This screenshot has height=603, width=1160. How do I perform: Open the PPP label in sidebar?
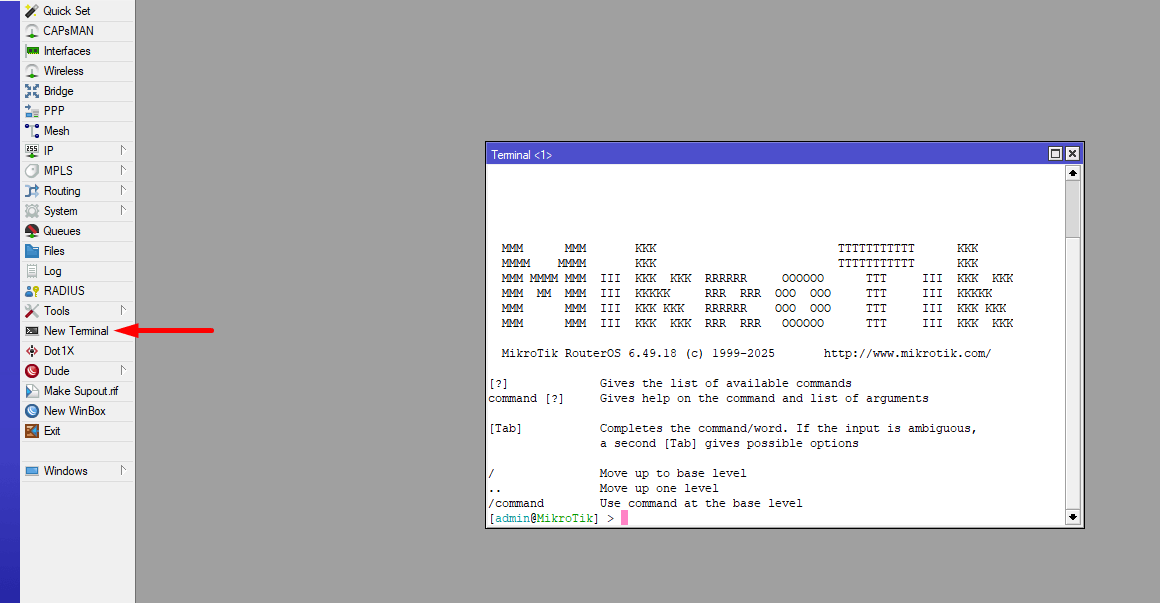tap(54, 111)
